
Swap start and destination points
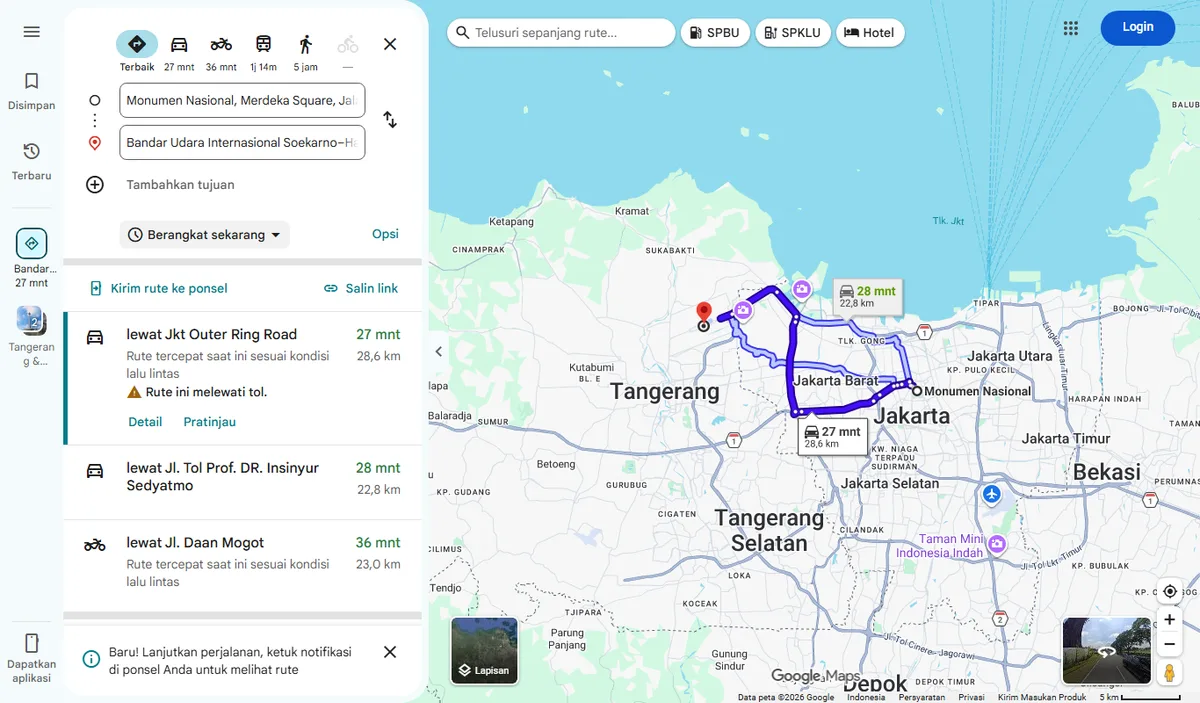pos(390,120)
